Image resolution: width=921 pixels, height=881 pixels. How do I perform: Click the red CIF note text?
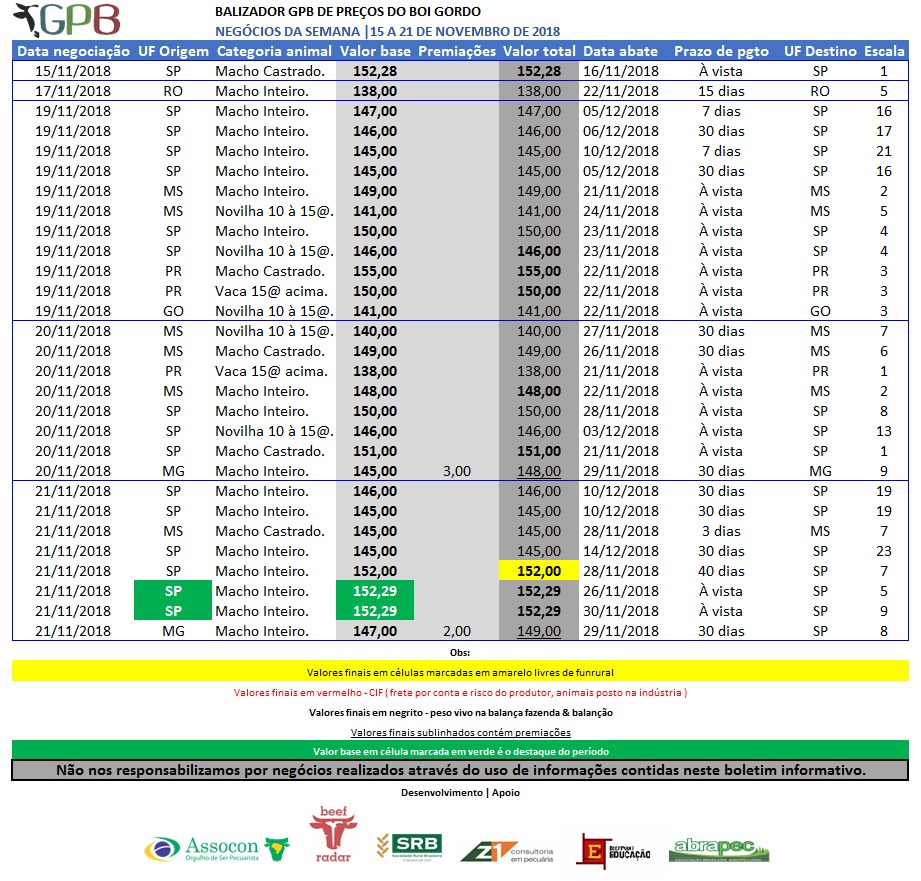coord(460,692)
